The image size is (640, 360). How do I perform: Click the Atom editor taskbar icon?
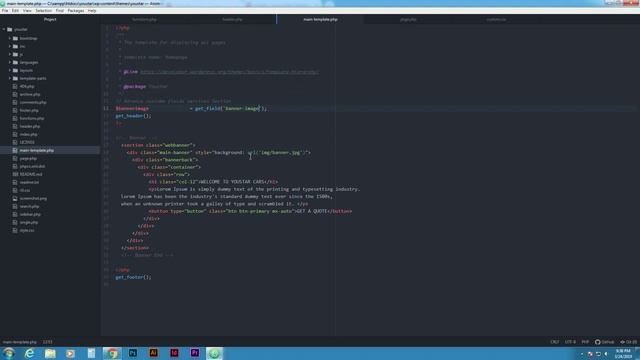tap(214, 353)
